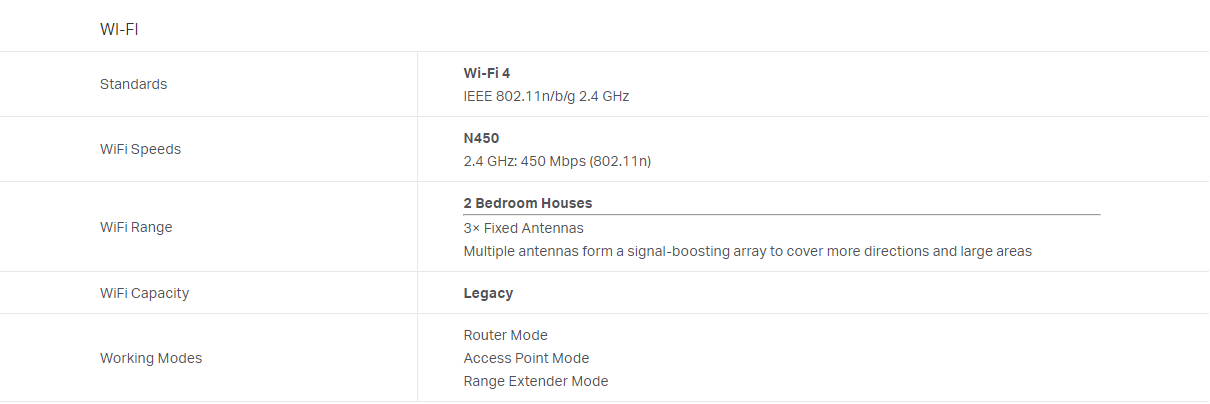Click Range Extender Mode entry
1210x404 pixels.
coord(535,381)
